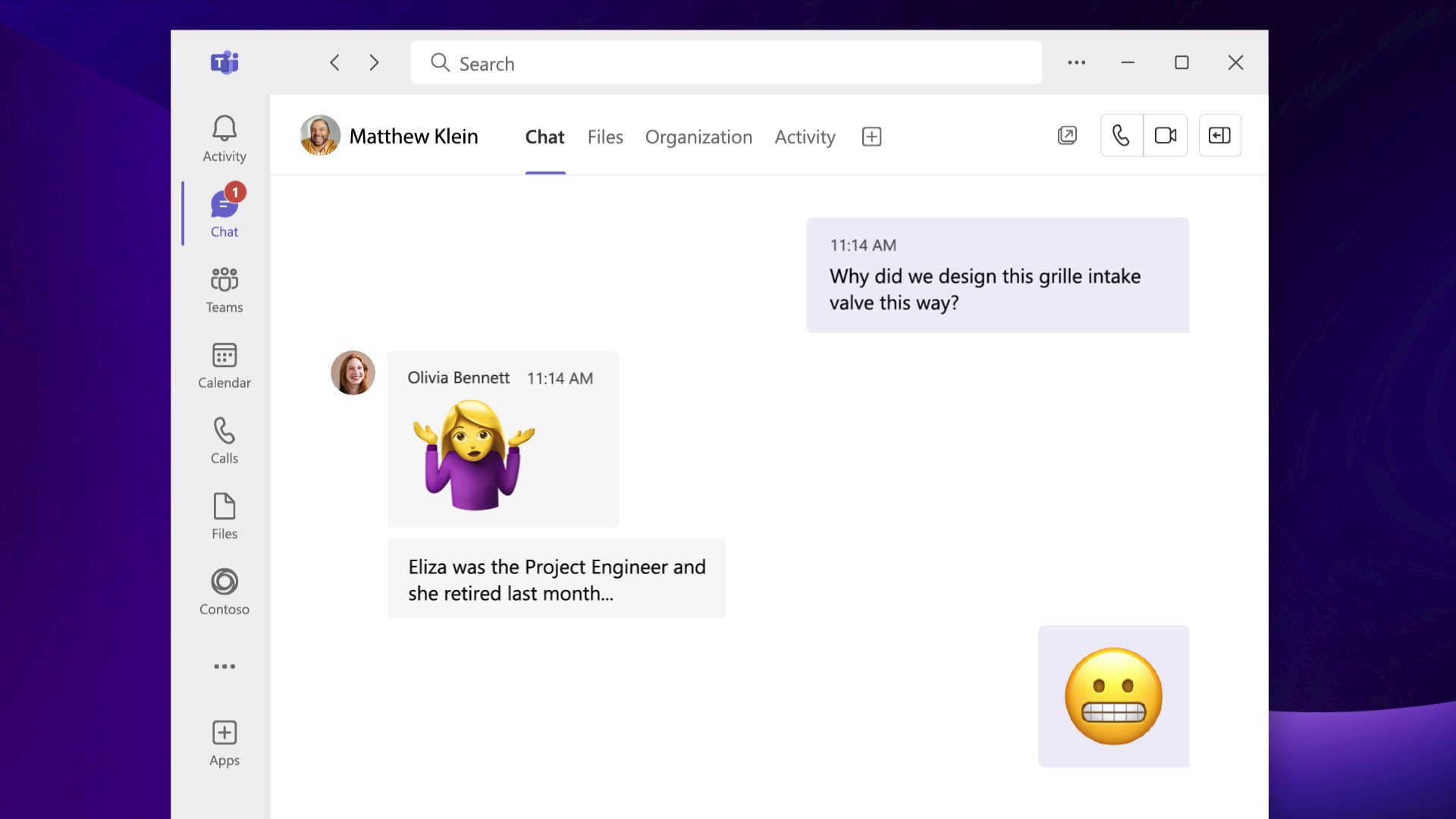Click the Olivia Bennett sender name
Viewport: 1456px width, 819px height.
(x=458, y=378)
